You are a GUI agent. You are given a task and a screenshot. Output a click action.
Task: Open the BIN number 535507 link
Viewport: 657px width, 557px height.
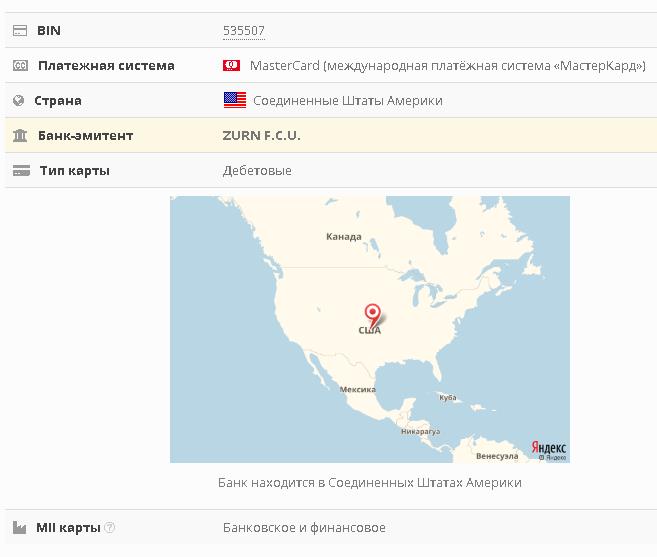click(243, 31)
